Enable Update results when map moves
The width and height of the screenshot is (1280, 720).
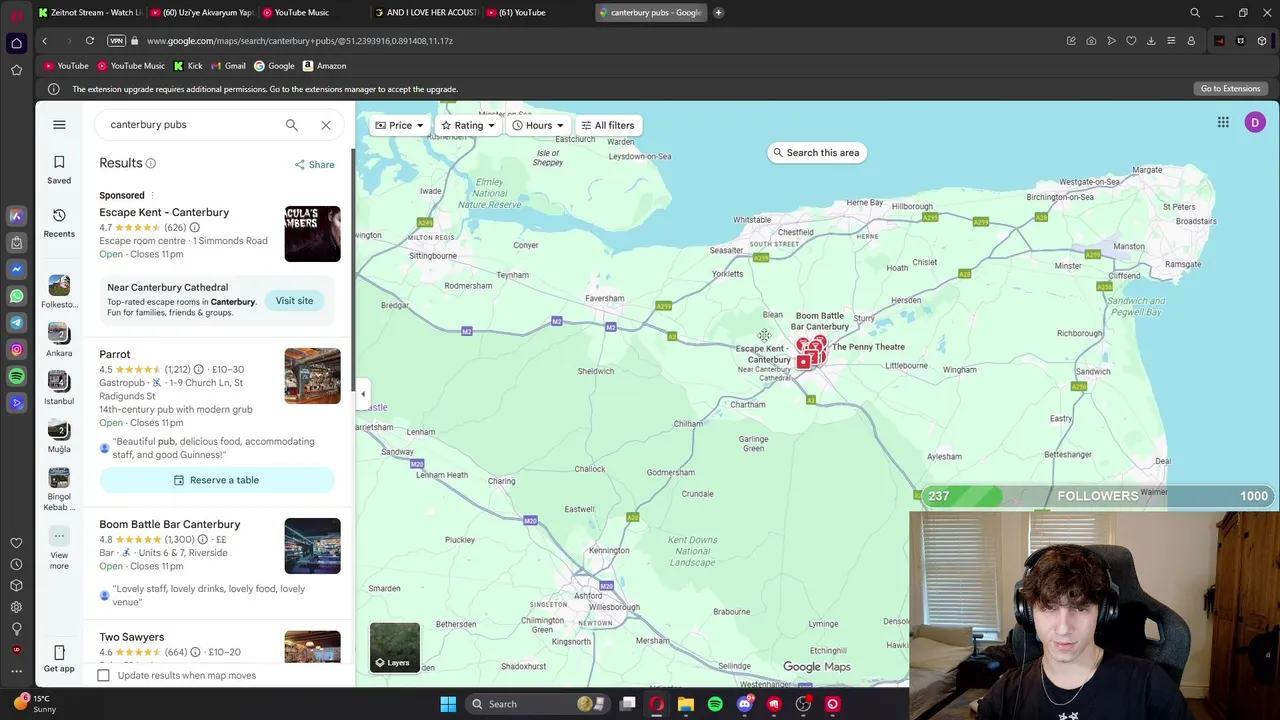click(x=103, y=675)
